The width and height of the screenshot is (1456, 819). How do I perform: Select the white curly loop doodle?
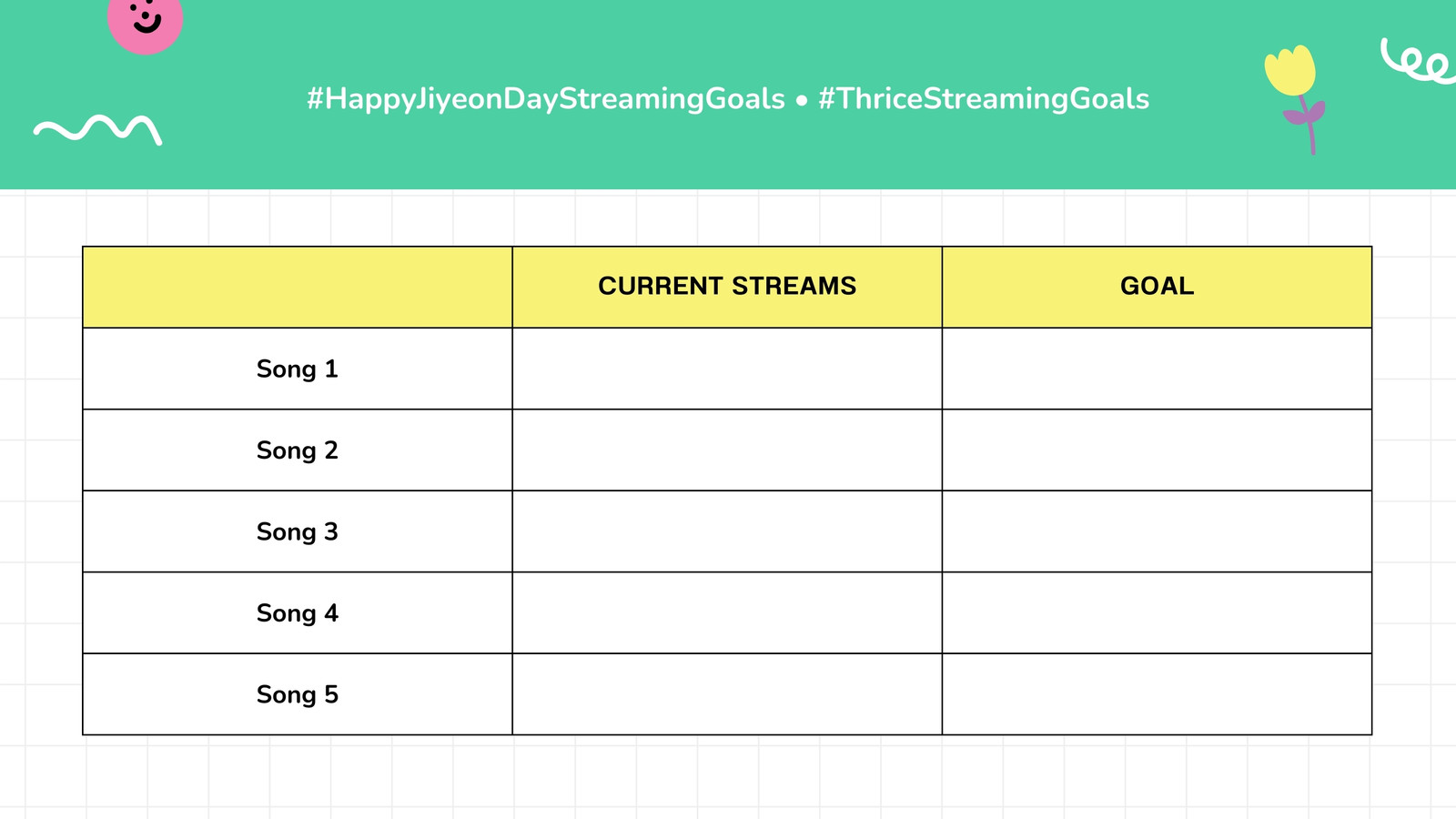(x=1418, y=61)
